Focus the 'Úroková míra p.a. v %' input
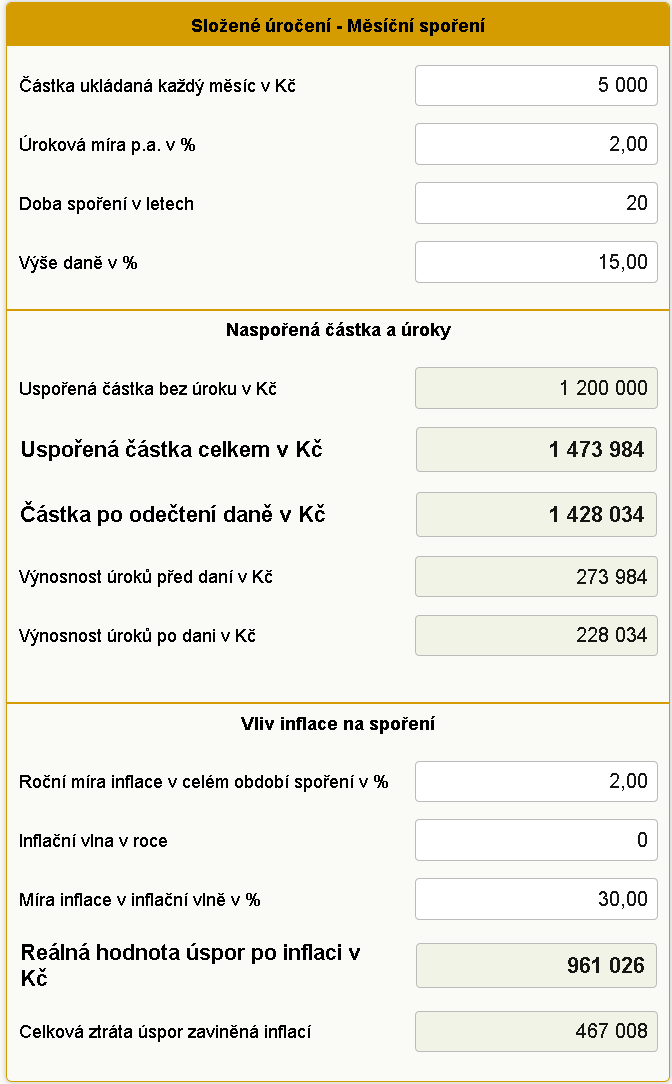This screenshot has height=1084, width=672. click(x=536, y=144)
